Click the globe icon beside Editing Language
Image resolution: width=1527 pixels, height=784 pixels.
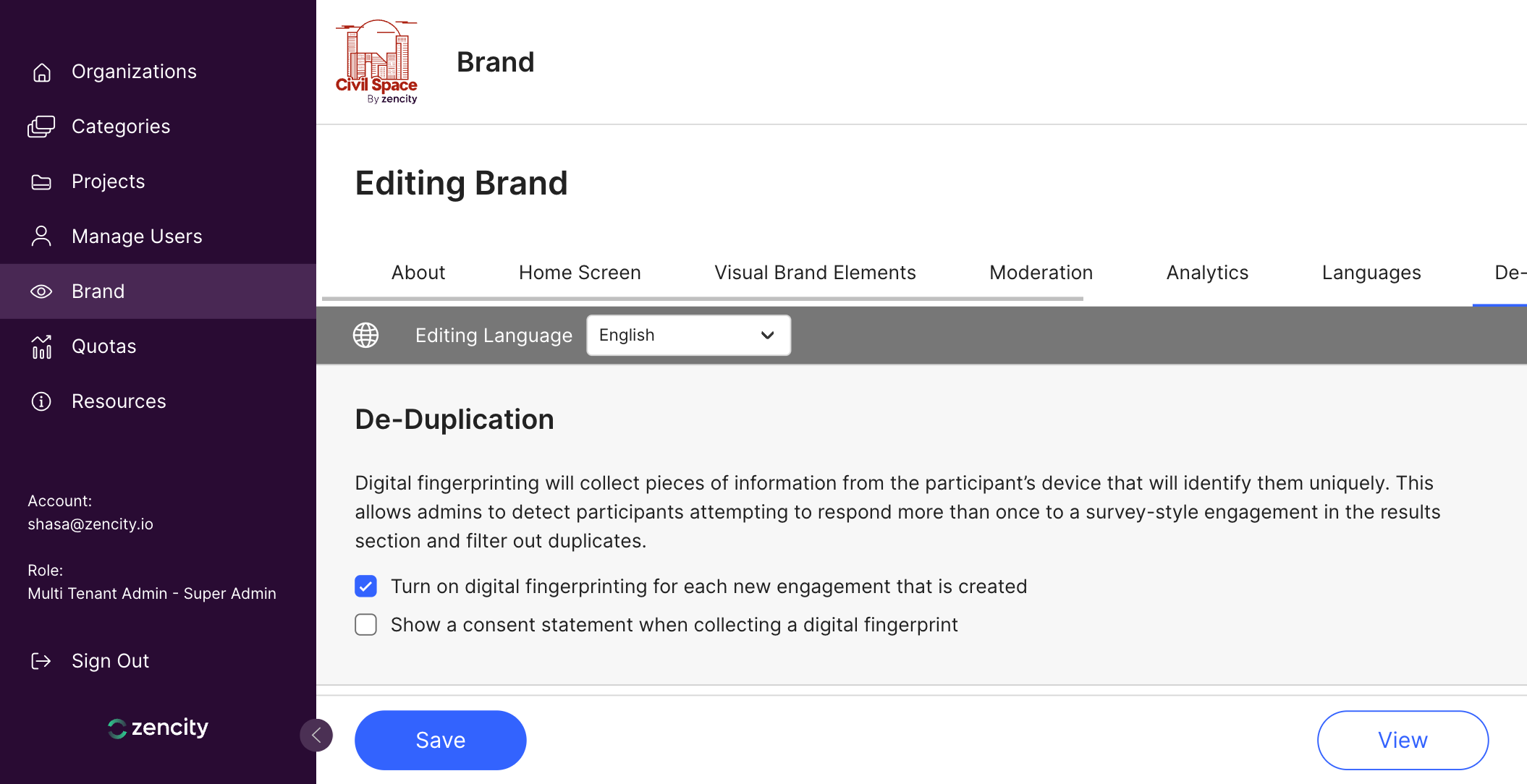point(365,335)
